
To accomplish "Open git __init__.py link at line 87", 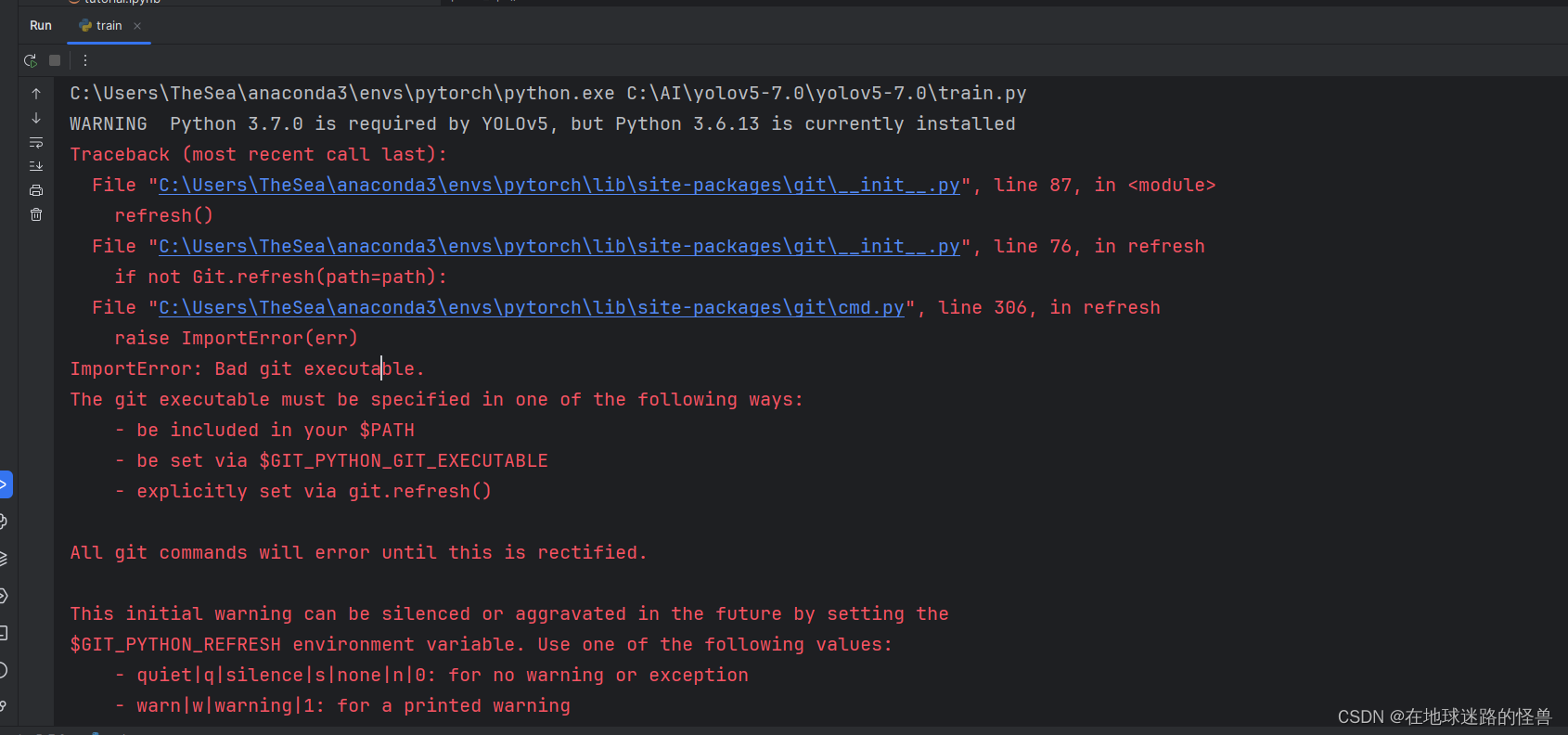I will click(559, 186).
